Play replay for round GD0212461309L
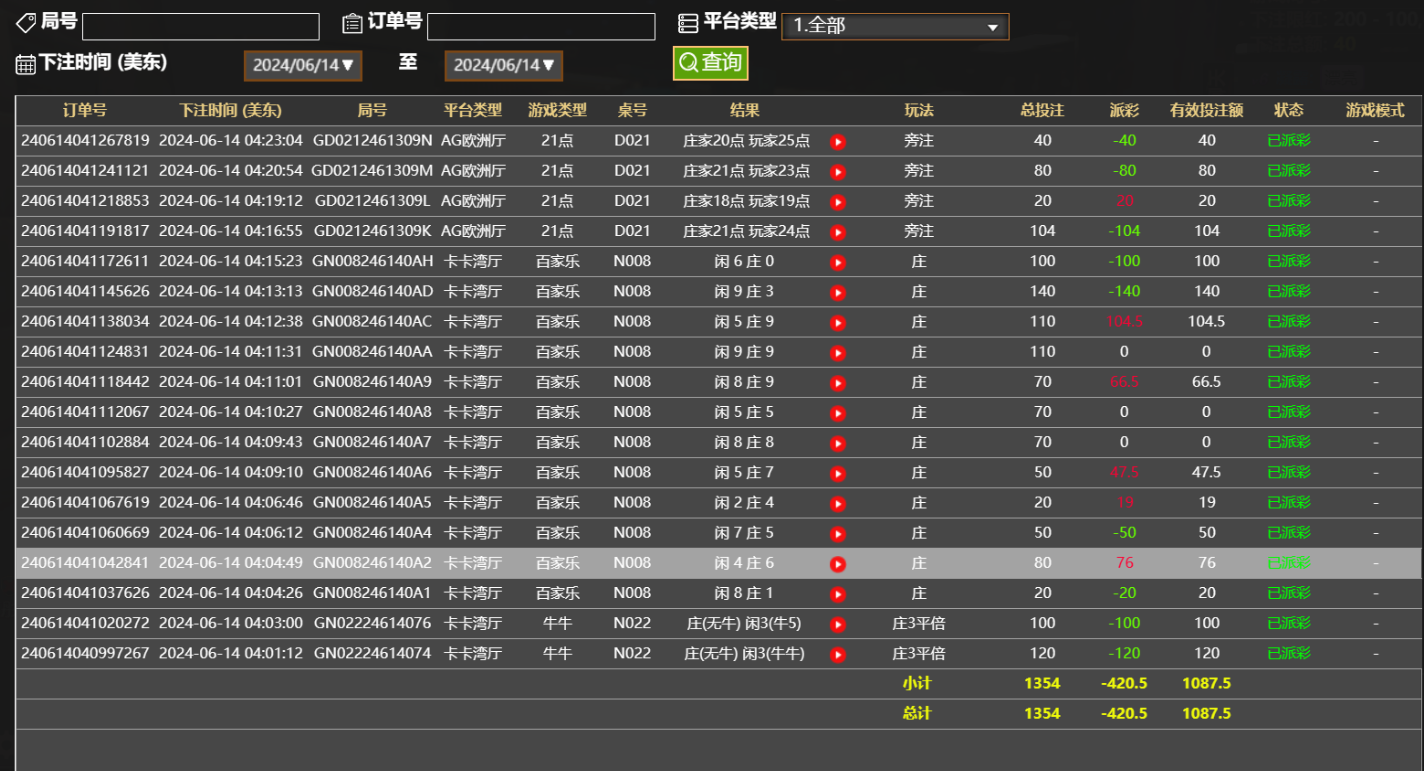 coord(838,202)
